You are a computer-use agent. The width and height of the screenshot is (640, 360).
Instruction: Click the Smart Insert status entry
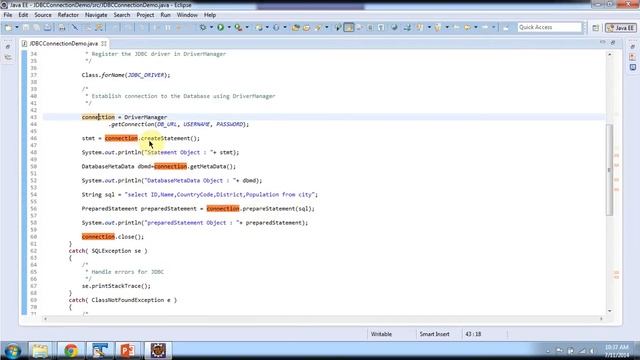(434, 334)
